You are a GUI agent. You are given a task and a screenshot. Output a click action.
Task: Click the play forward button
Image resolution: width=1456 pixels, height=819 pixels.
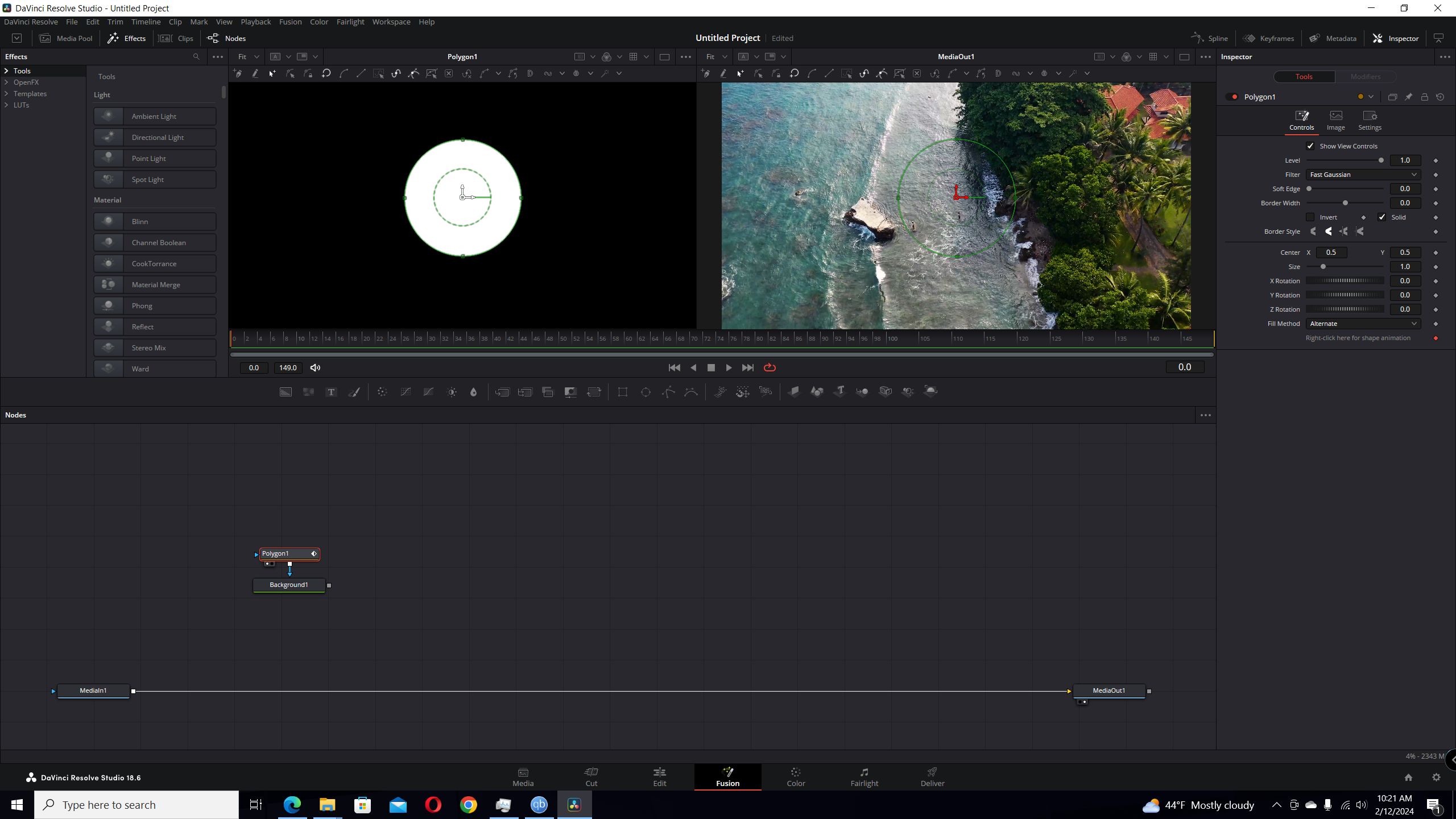[729, 368]
